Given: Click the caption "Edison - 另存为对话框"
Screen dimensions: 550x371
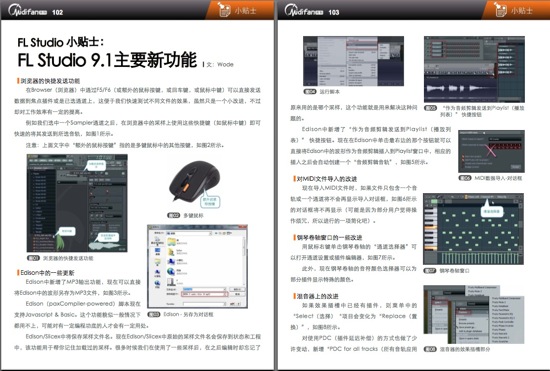Looking at the screenshot, I should [188, 315].
